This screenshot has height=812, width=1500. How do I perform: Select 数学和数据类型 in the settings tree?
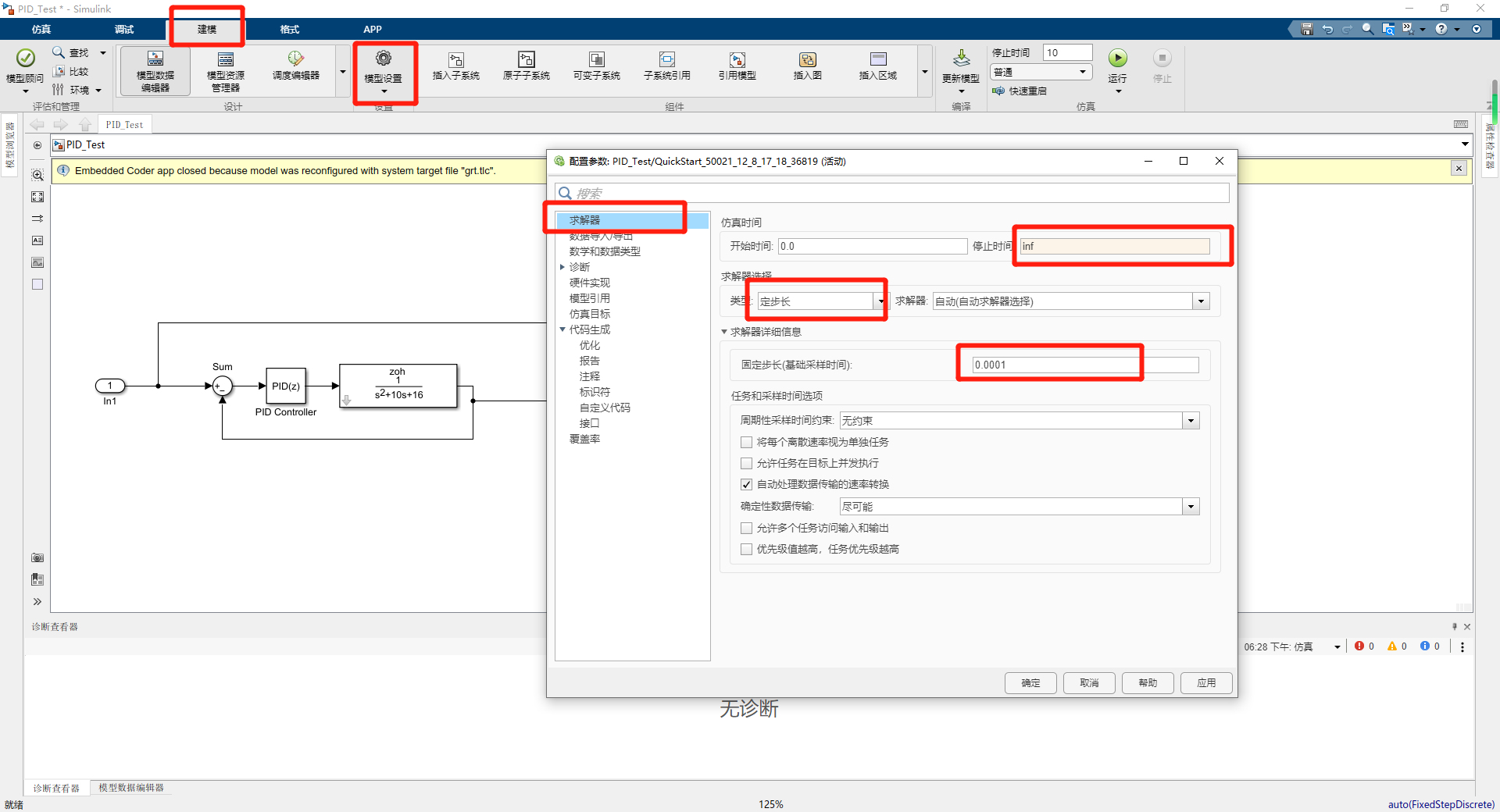tap(605, 251)
